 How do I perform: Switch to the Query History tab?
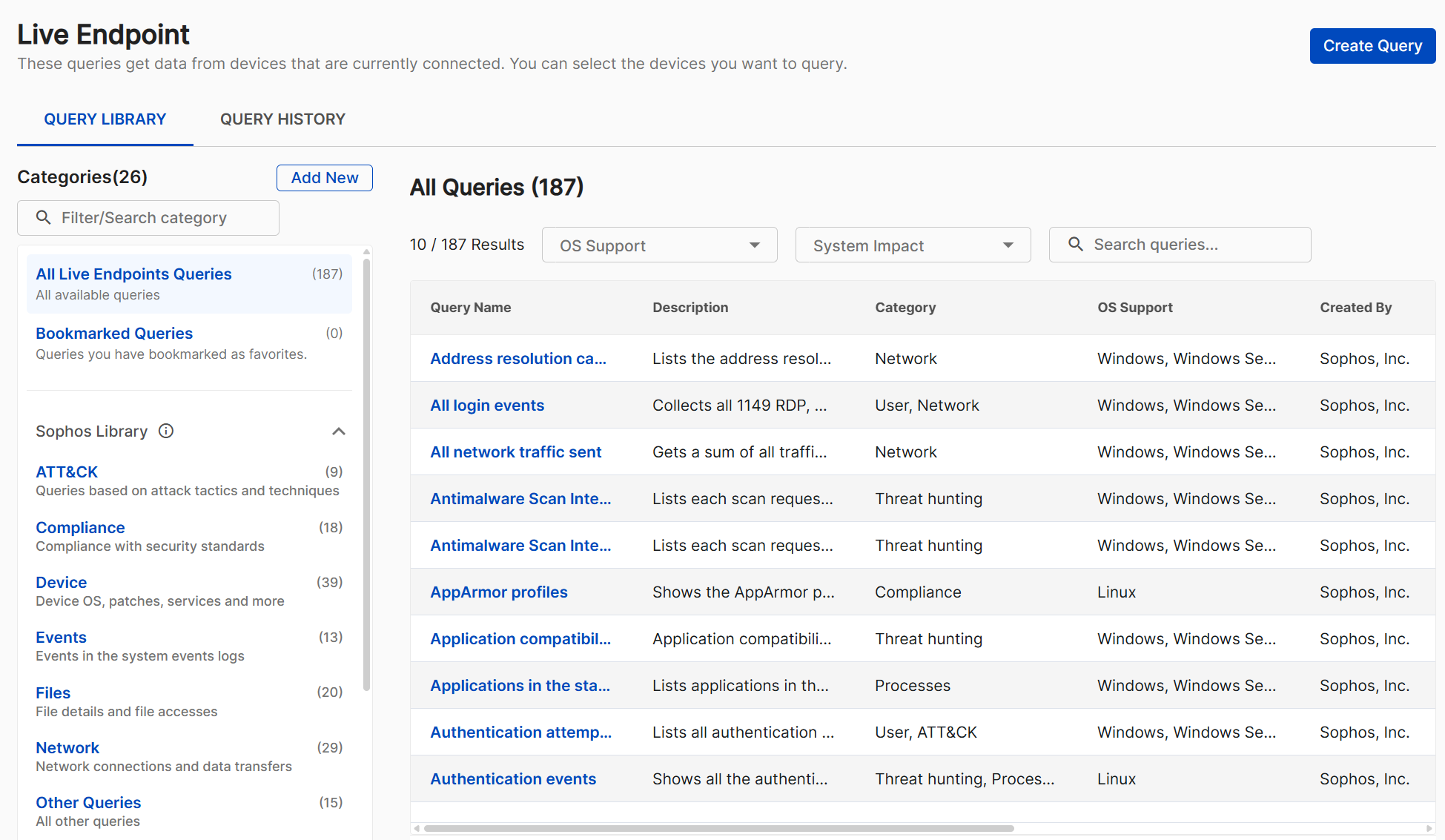click(x=282, y=119)
